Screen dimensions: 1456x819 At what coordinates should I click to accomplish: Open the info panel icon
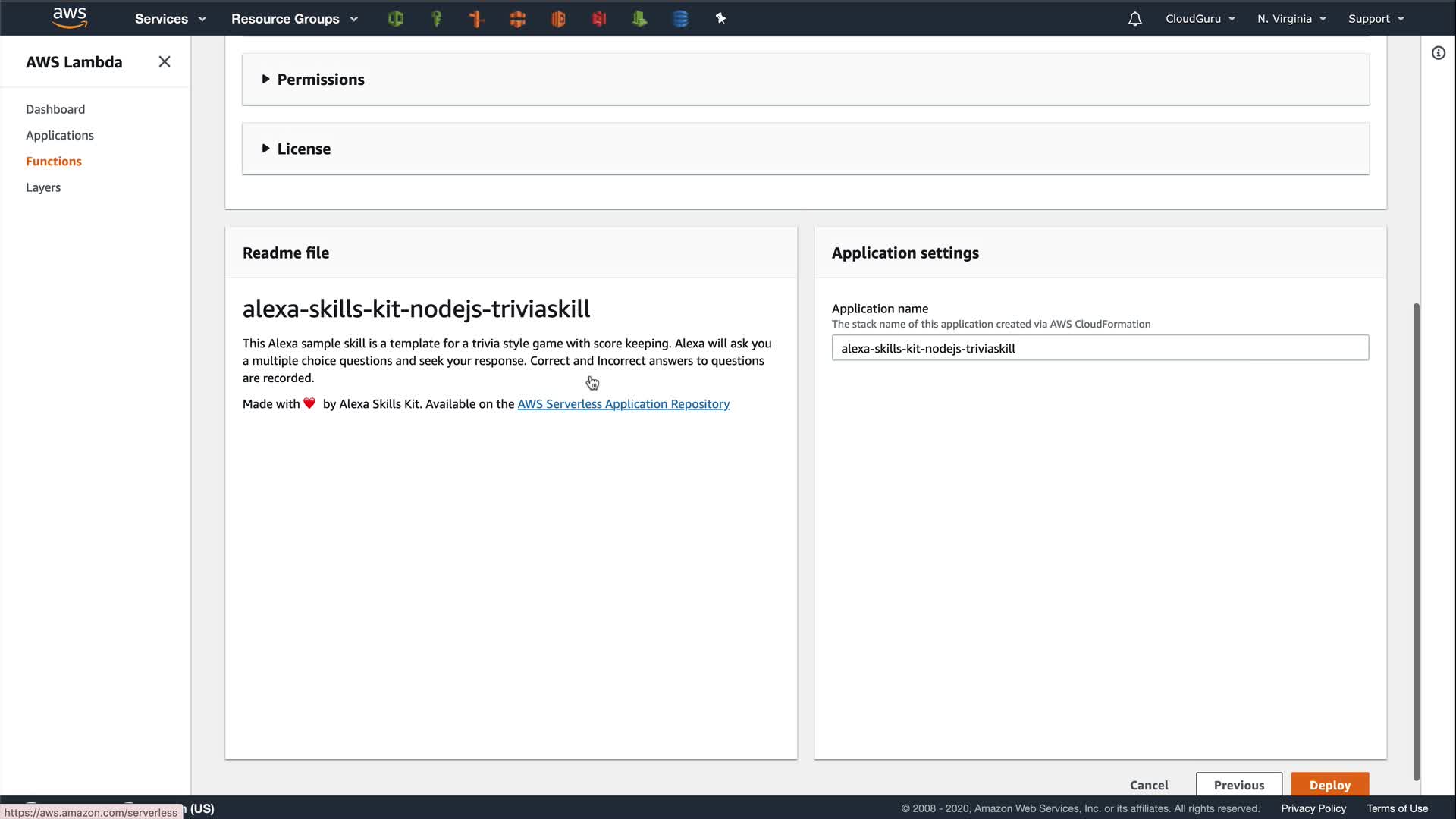(x=1438, y=53)
